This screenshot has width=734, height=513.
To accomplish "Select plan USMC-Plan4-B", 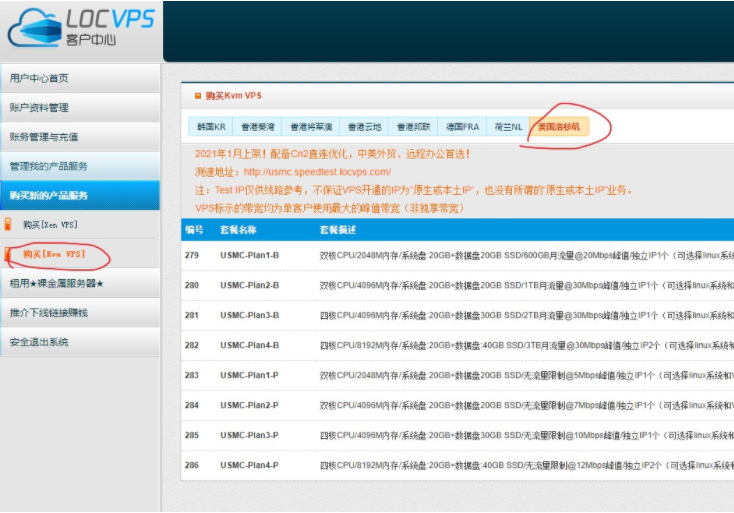I will (250, 345).
